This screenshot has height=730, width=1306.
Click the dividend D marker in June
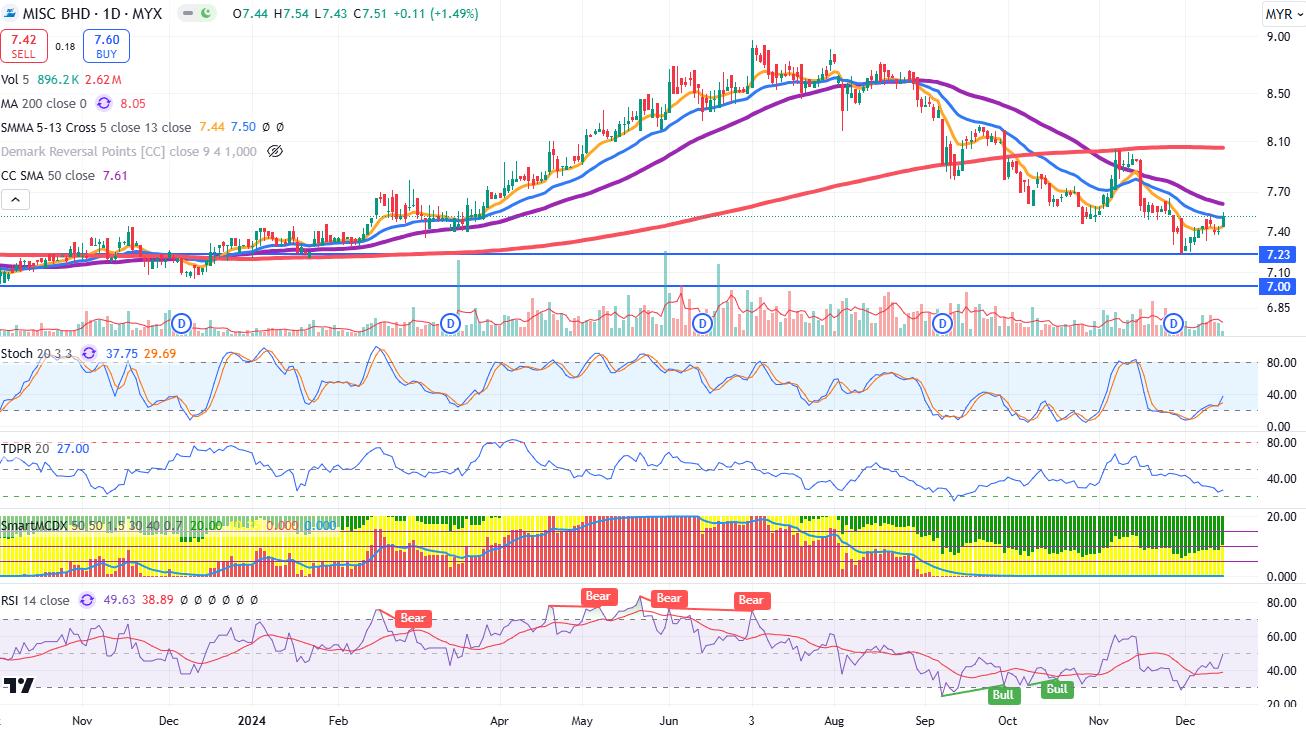[x=703, y=323]
